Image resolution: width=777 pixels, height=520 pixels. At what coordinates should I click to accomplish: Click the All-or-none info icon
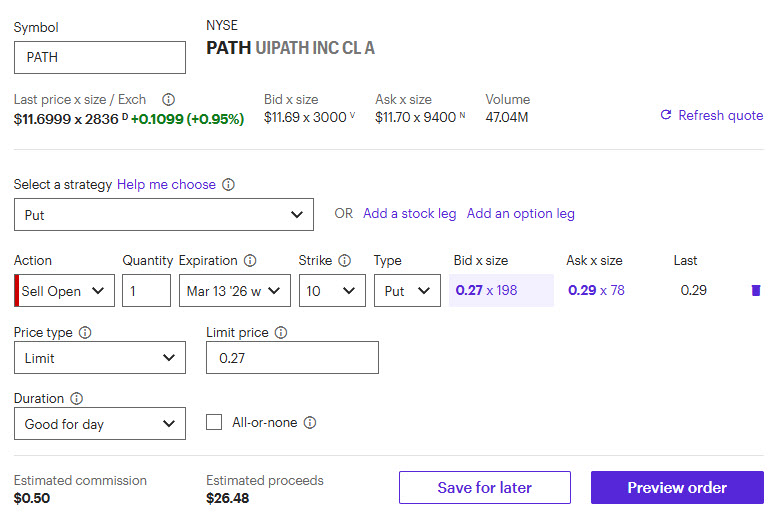tap(310, 423)
